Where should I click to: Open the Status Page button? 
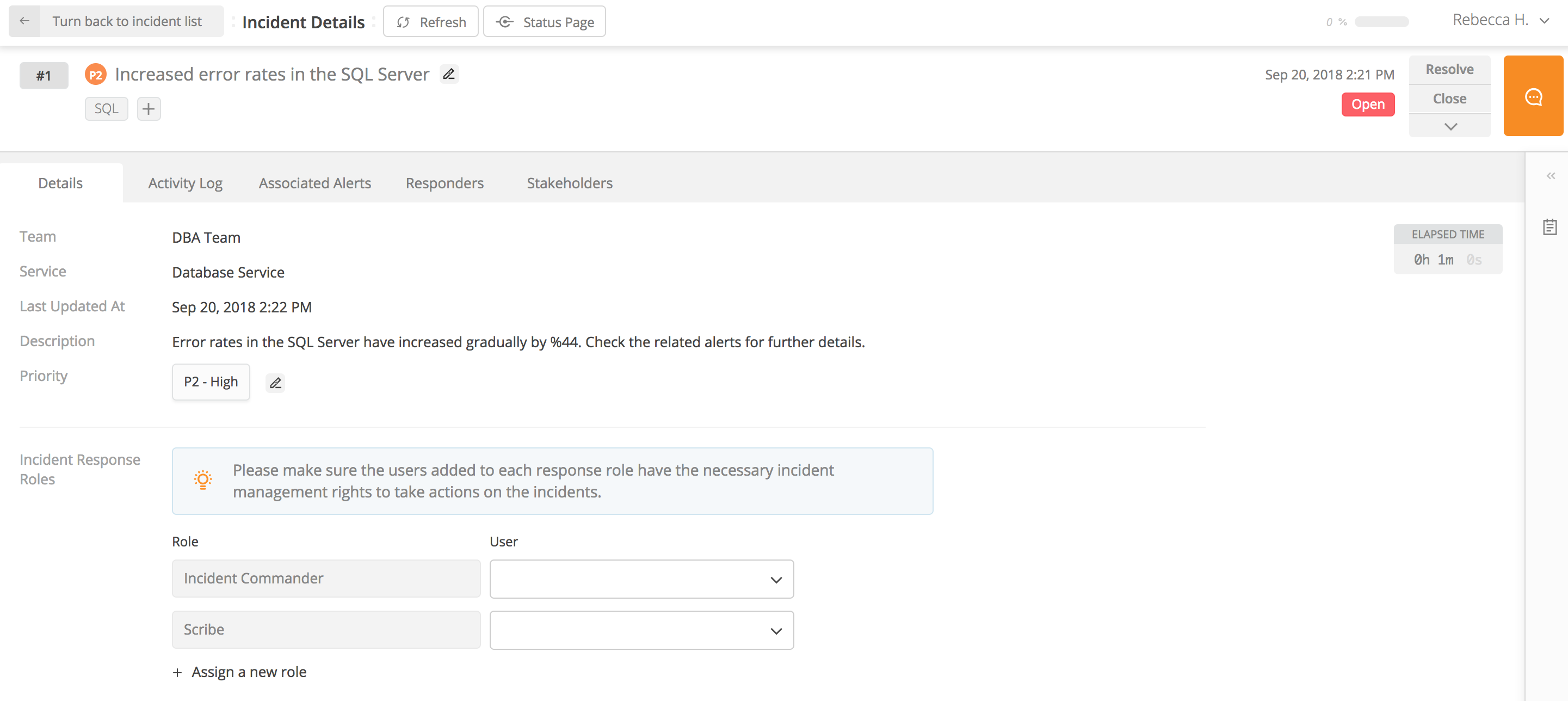tap(544, 22)
